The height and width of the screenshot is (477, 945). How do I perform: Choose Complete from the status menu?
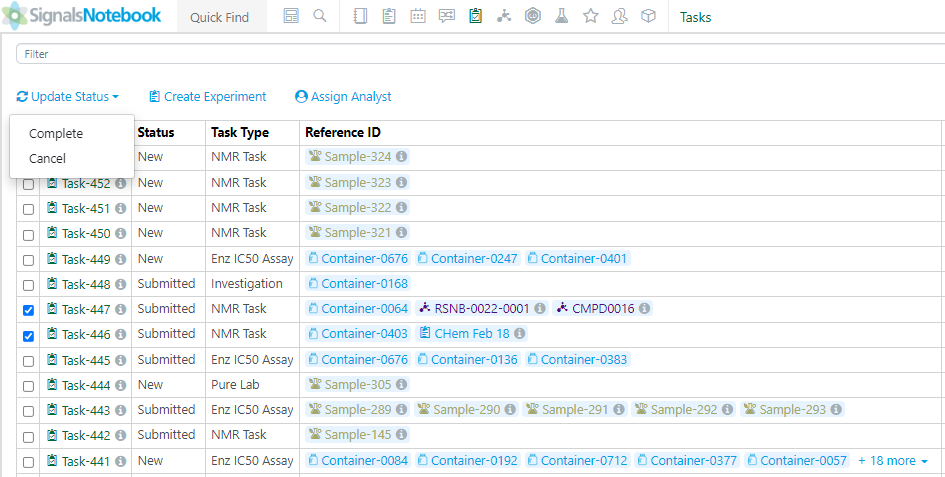(56, 134)
